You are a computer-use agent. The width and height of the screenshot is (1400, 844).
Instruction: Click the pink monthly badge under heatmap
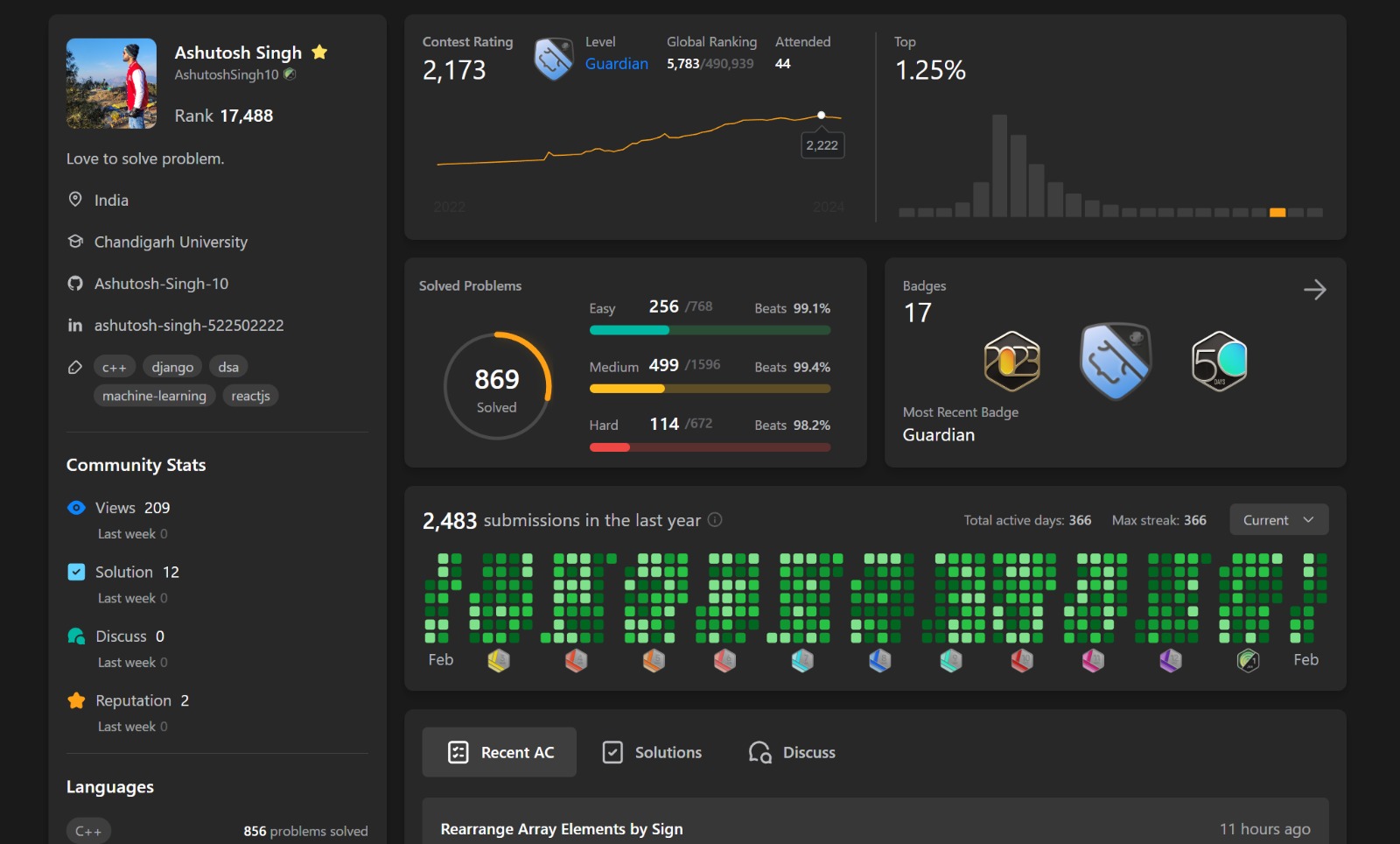click(1093, 660)
